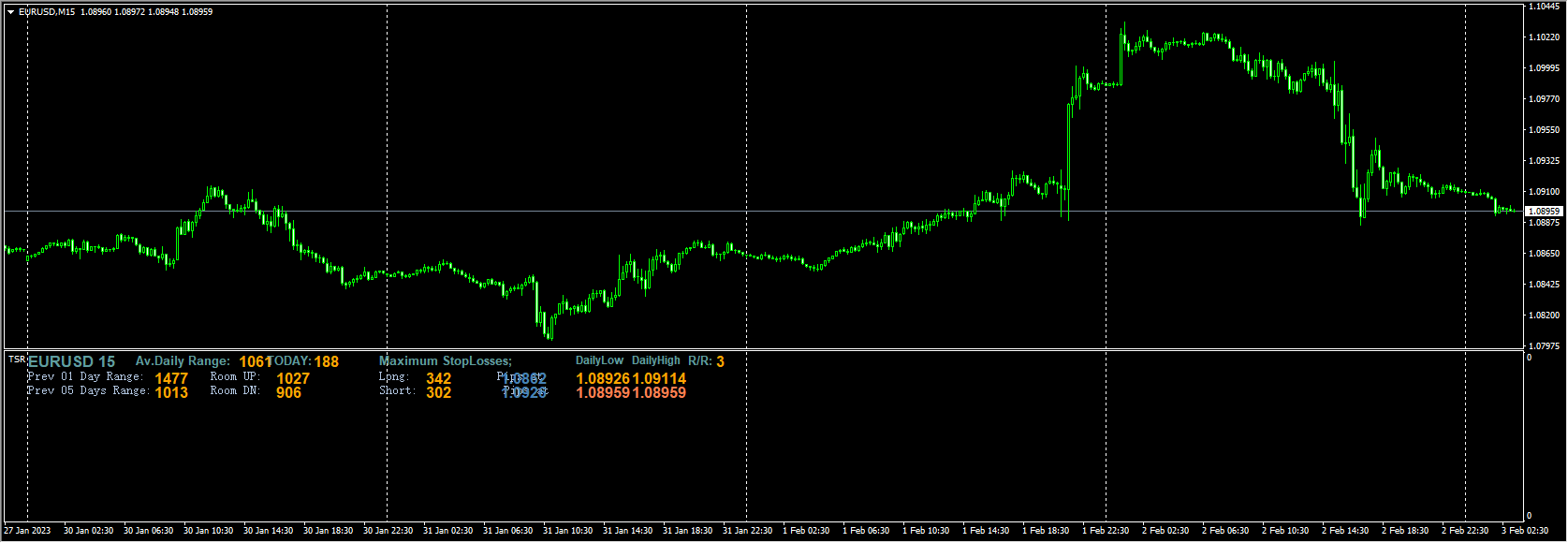The width and height of the screenshot is (1568, 543).
Task: Click the Prev 01 Day Range label
Action: [x=85, y=376]
